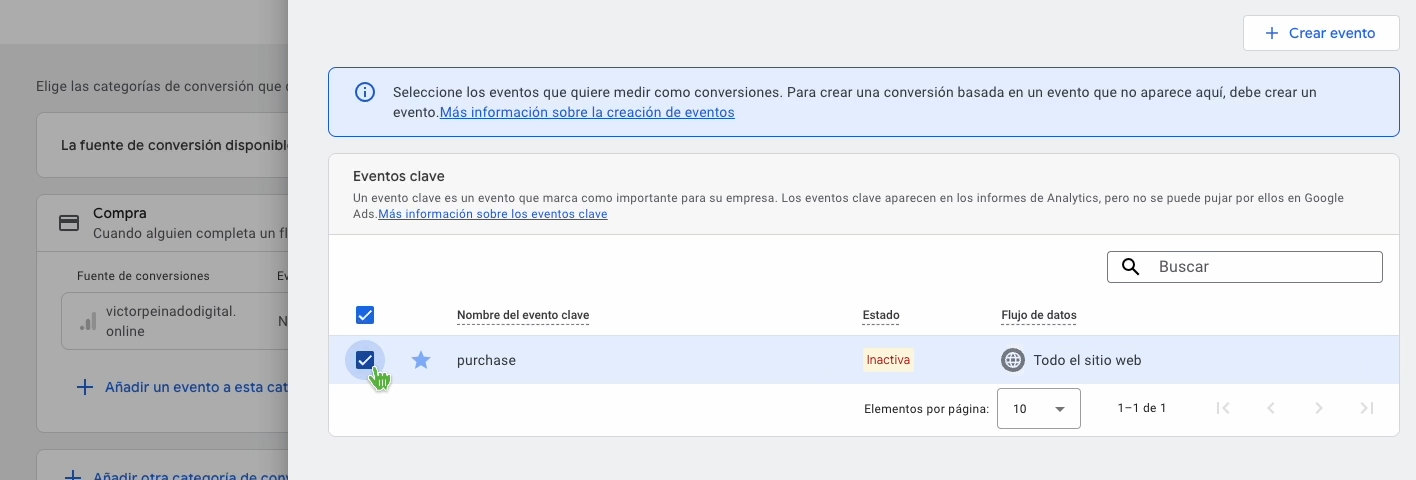Go to the previous page of events

(1271, 408)
